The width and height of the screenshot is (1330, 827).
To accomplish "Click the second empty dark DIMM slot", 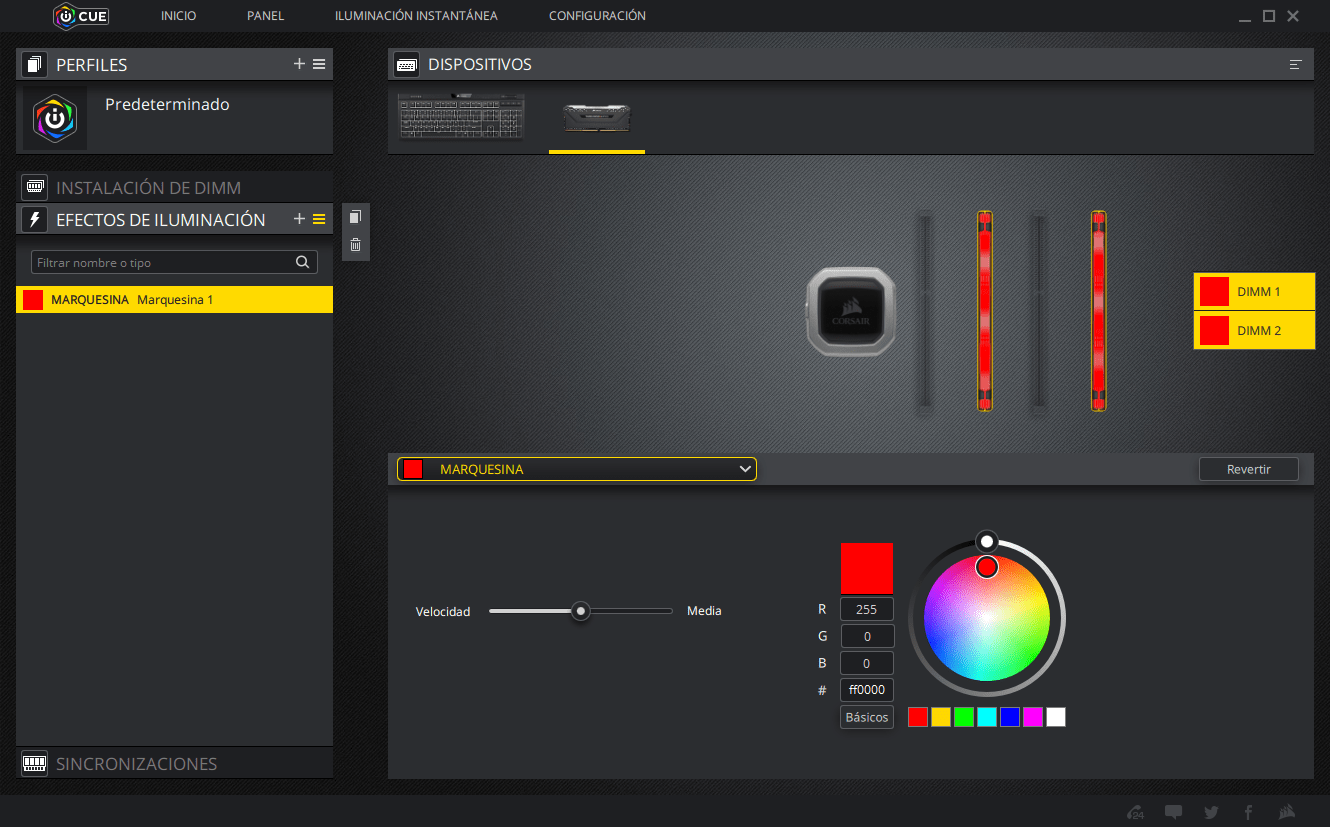I will click(x=1039, y=311).
